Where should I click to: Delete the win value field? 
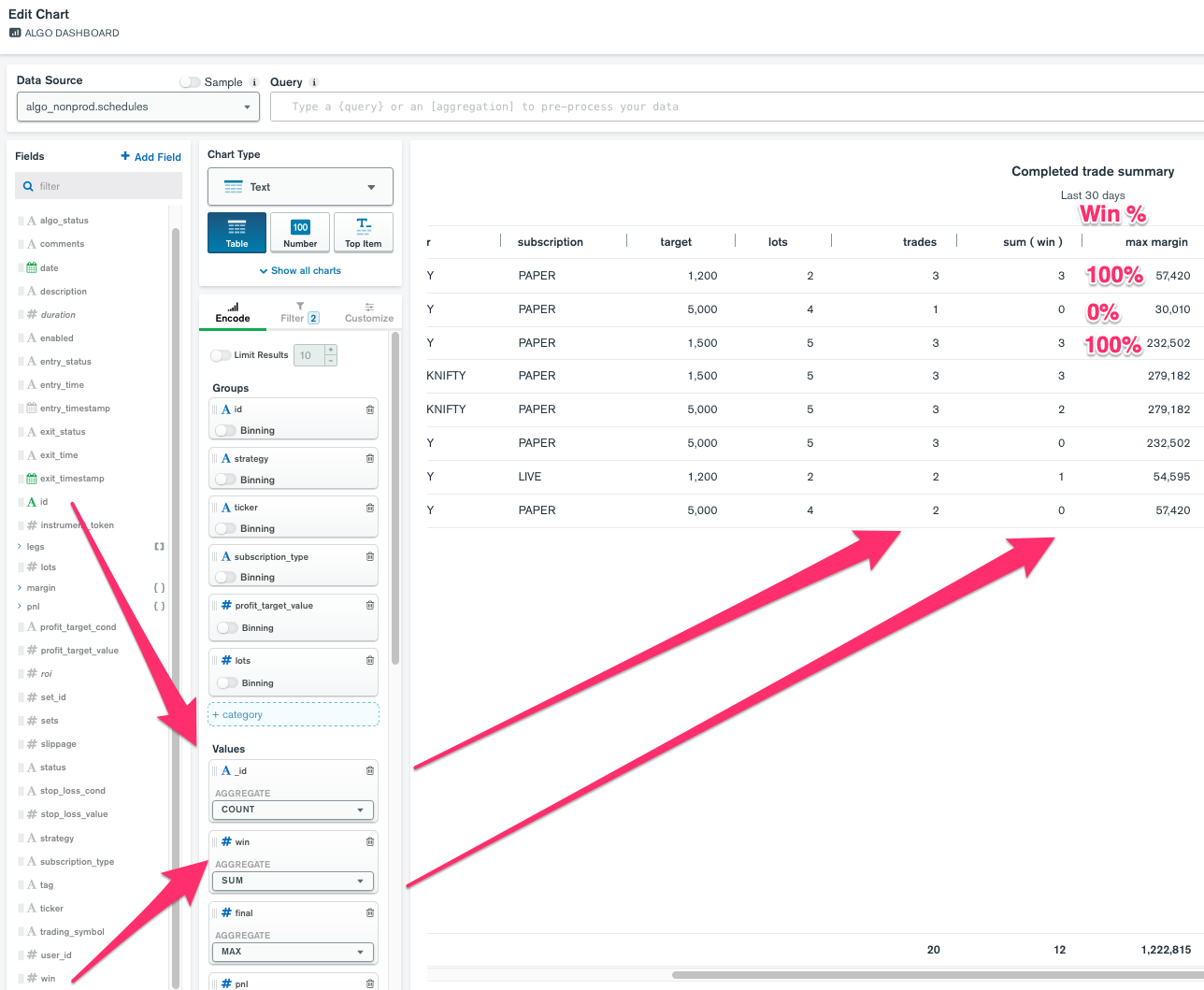tap(370, 841)
